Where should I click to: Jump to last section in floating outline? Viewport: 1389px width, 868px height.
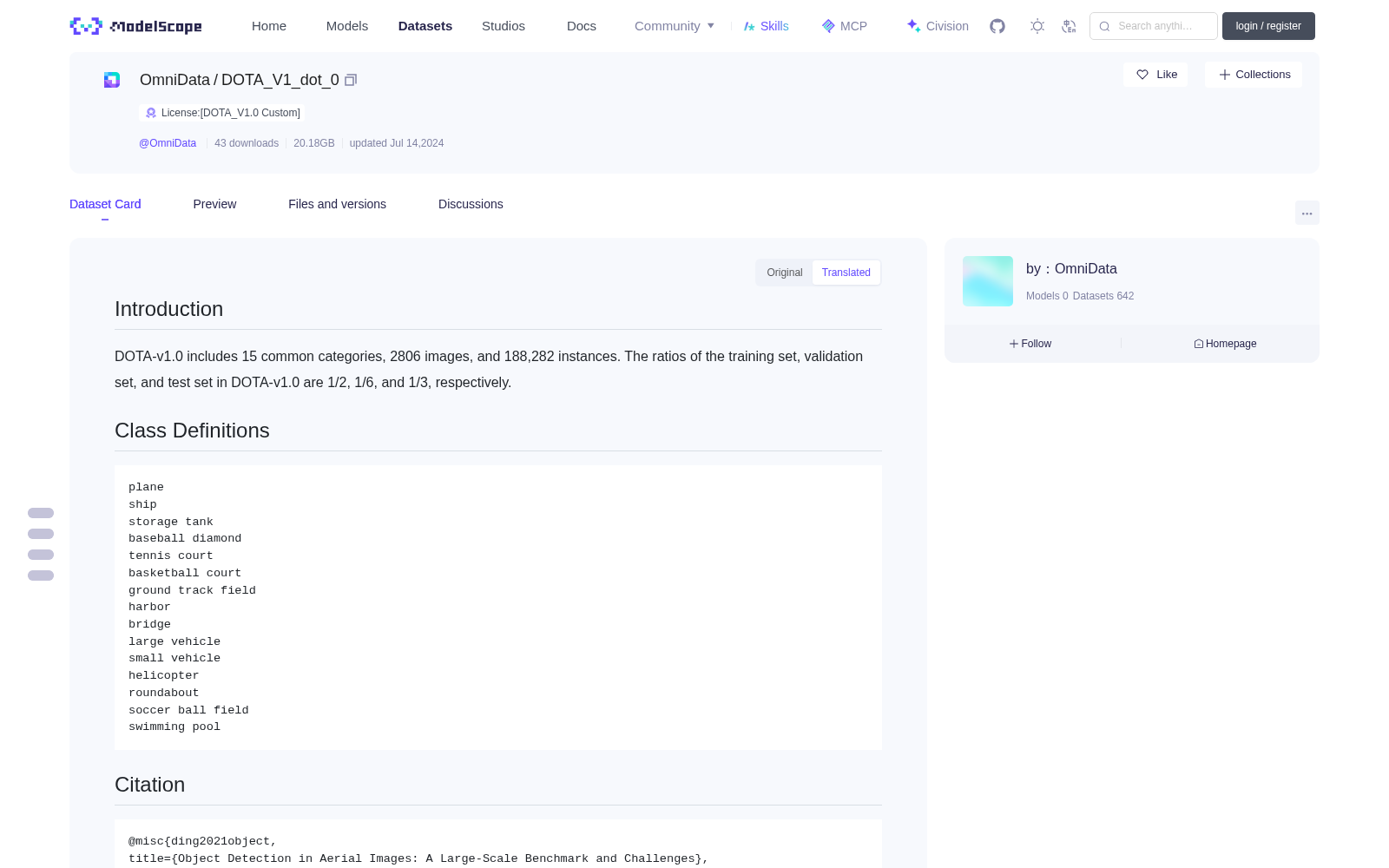point(41,575)
